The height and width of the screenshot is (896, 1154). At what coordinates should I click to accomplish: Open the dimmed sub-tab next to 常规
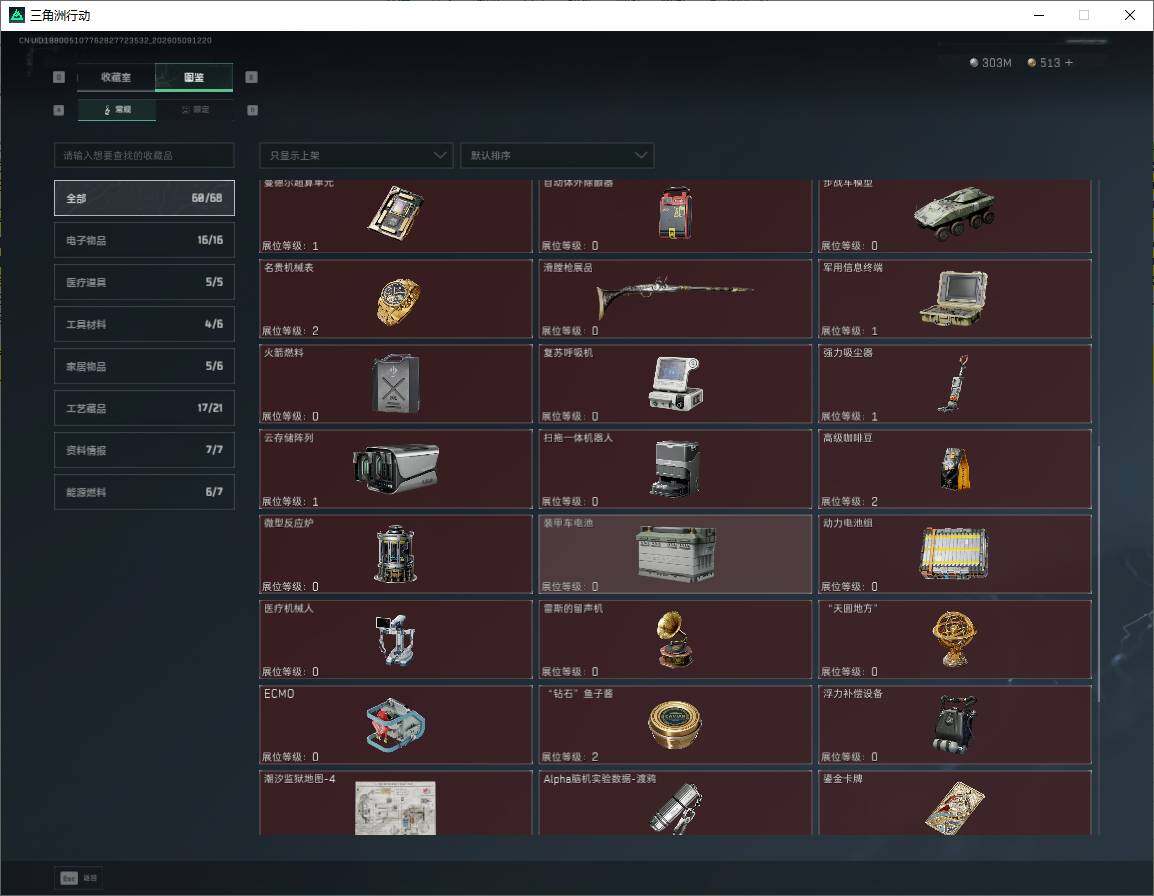pyautogui.click(x=195, y=110)
